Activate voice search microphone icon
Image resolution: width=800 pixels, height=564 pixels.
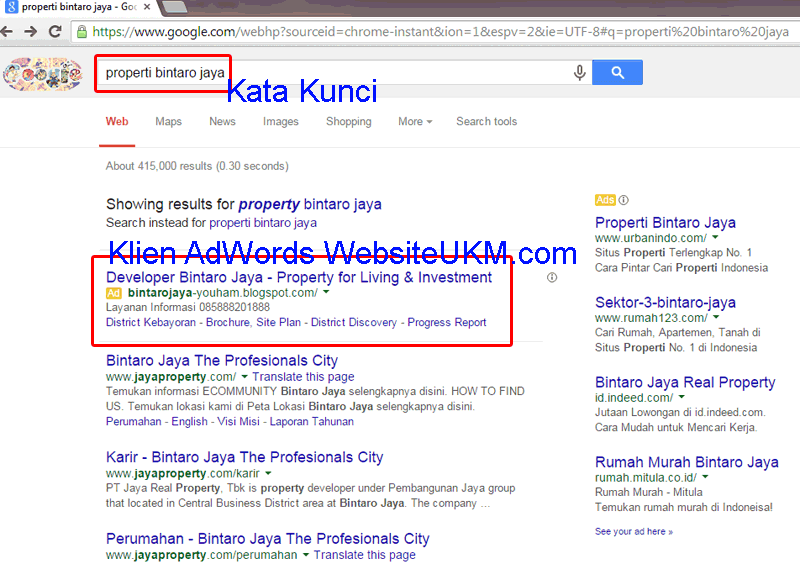[579, 72]
